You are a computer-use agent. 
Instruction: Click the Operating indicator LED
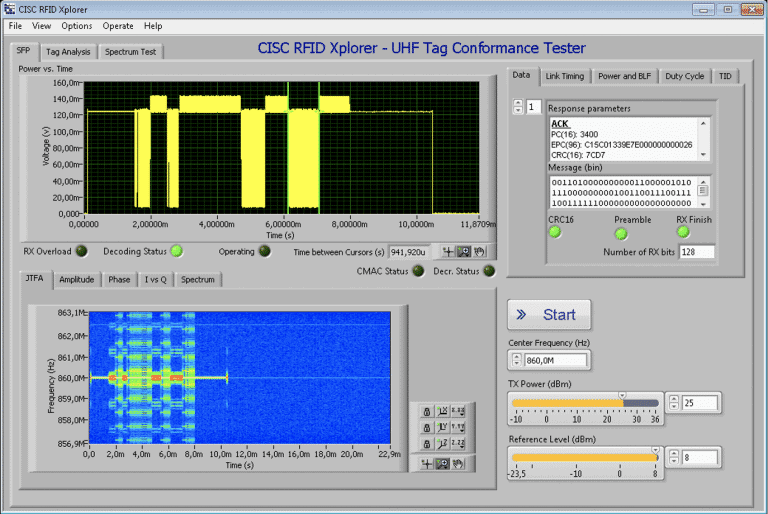click(x=264, y=251)
